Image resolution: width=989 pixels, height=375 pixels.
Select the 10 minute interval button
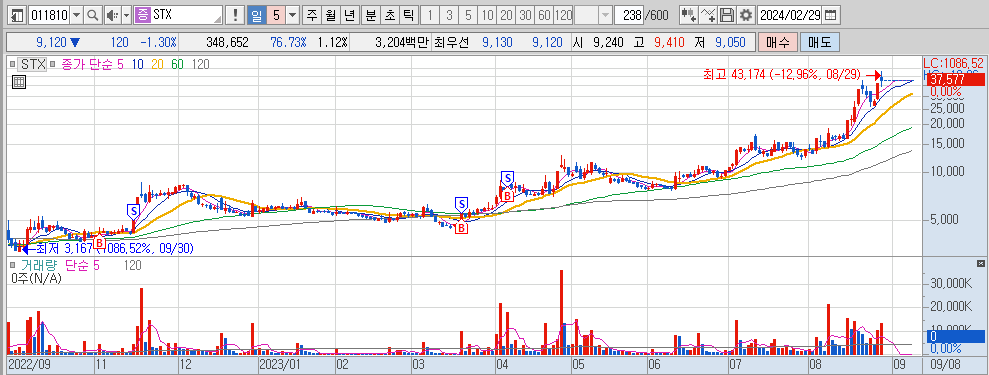coord(487,15)
